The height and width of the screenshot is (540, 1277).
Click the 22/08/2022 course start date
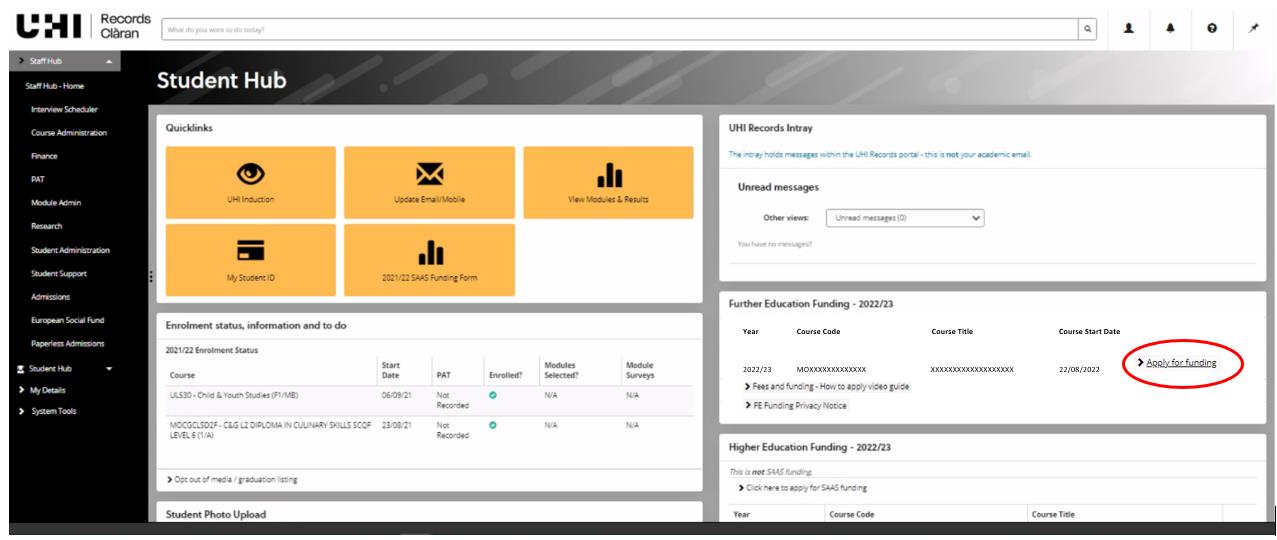pyautogui.click(x=1079, y=369)
